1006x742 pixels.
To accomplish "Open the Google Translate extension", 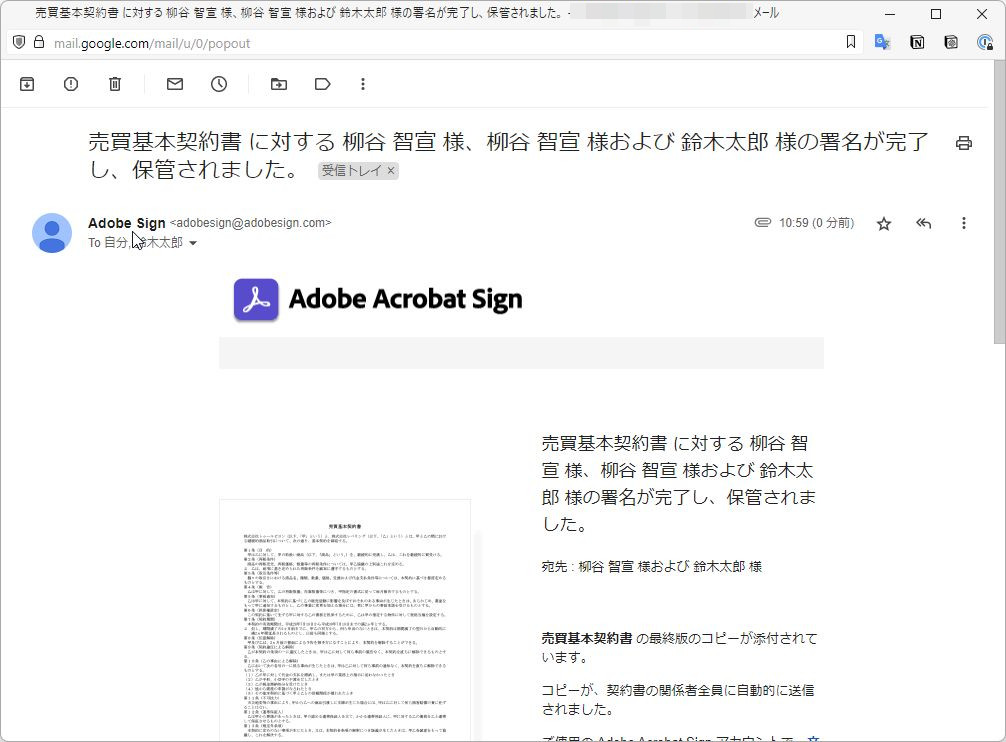I will [x=881, y=42].
